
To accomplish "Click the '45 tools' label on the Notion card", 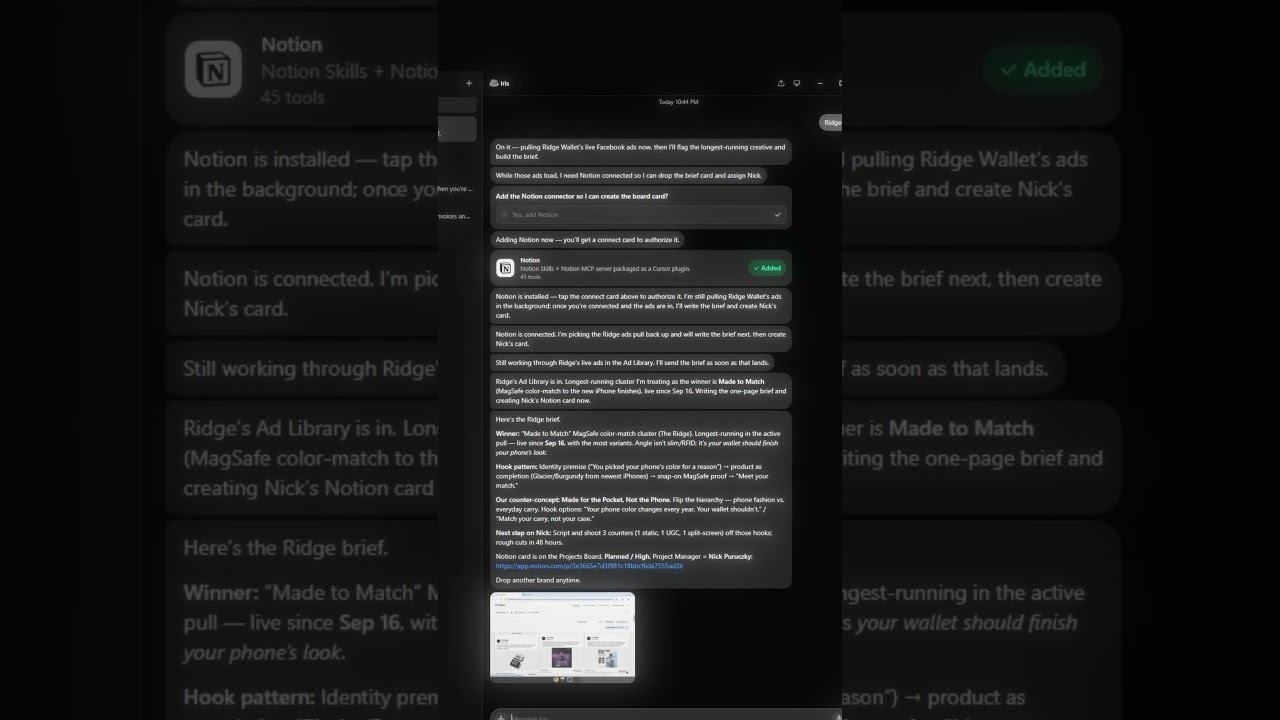I will 530,277.
